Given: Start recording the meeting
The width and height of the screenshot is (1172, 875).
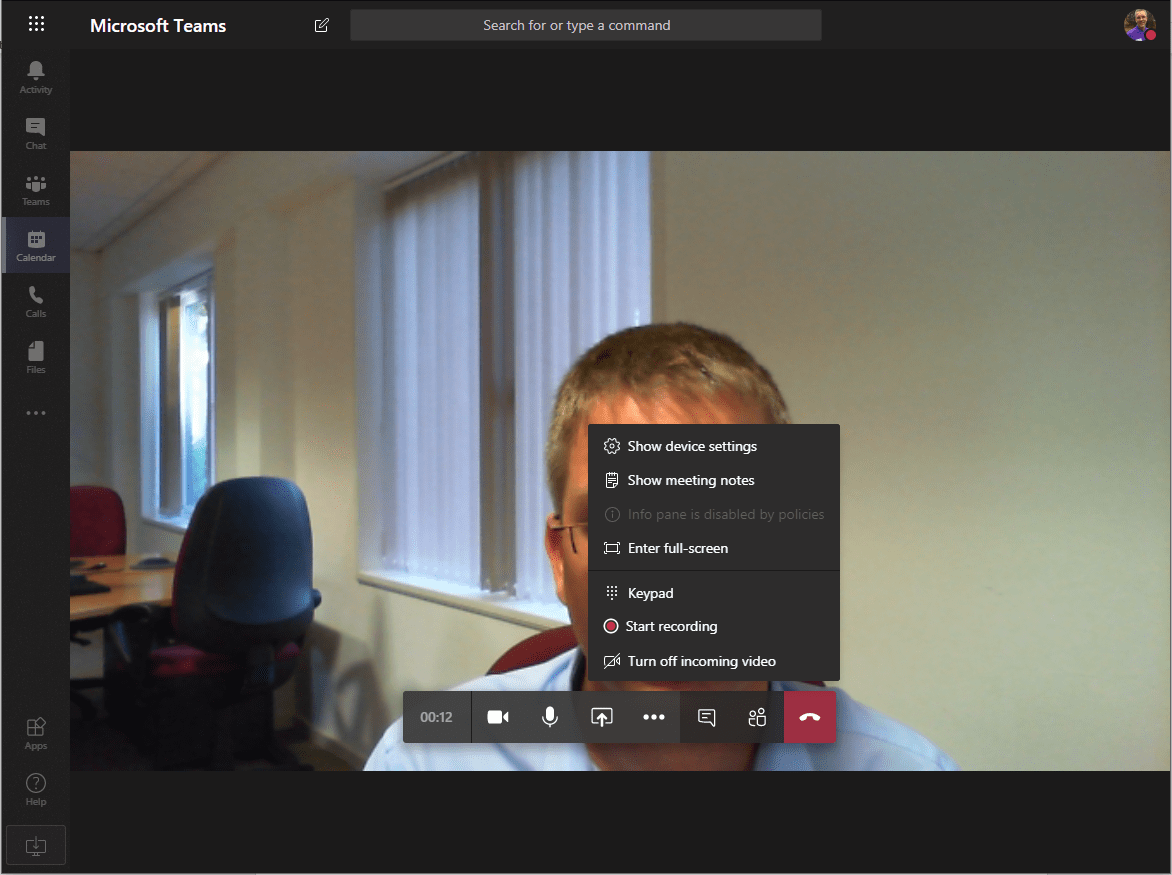Looking at the screenshot, I should [714, 626].
